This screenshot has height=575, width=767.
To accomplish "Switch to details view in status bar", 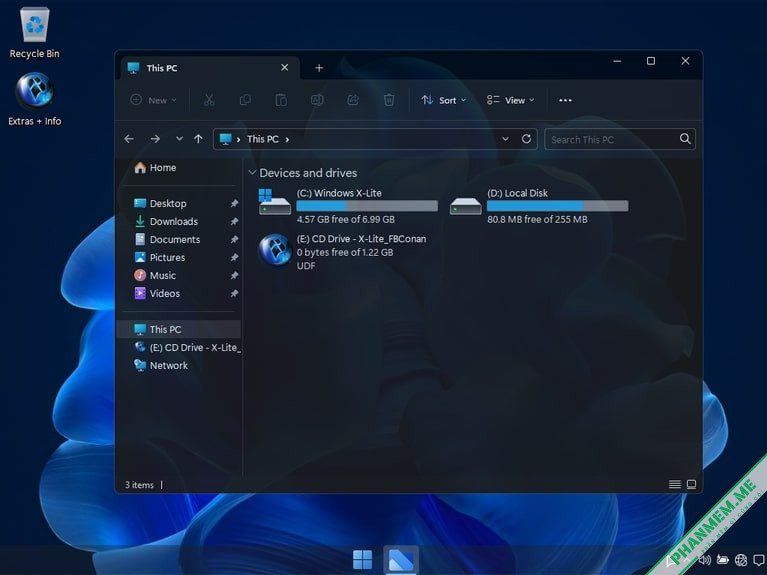I will [x=675, y=484].
